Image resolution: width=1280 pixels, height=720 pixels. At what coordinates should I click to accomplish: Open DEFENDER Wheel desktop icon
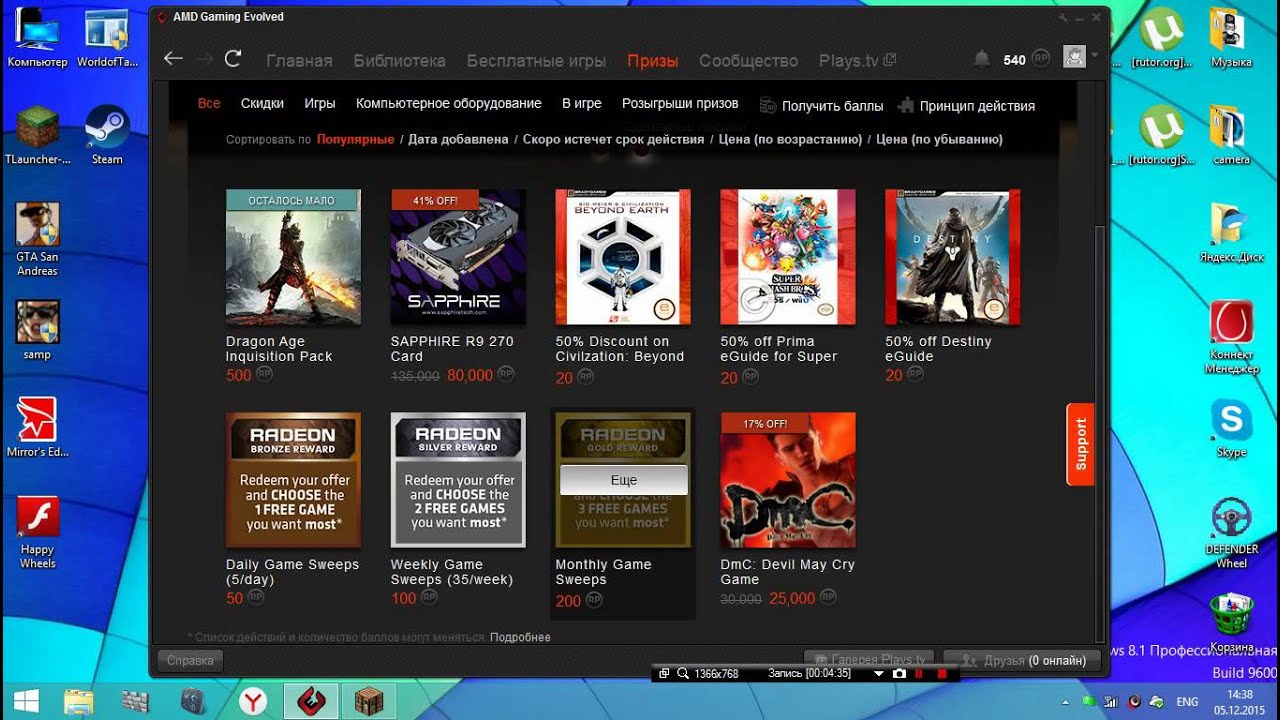point(1231,532)
